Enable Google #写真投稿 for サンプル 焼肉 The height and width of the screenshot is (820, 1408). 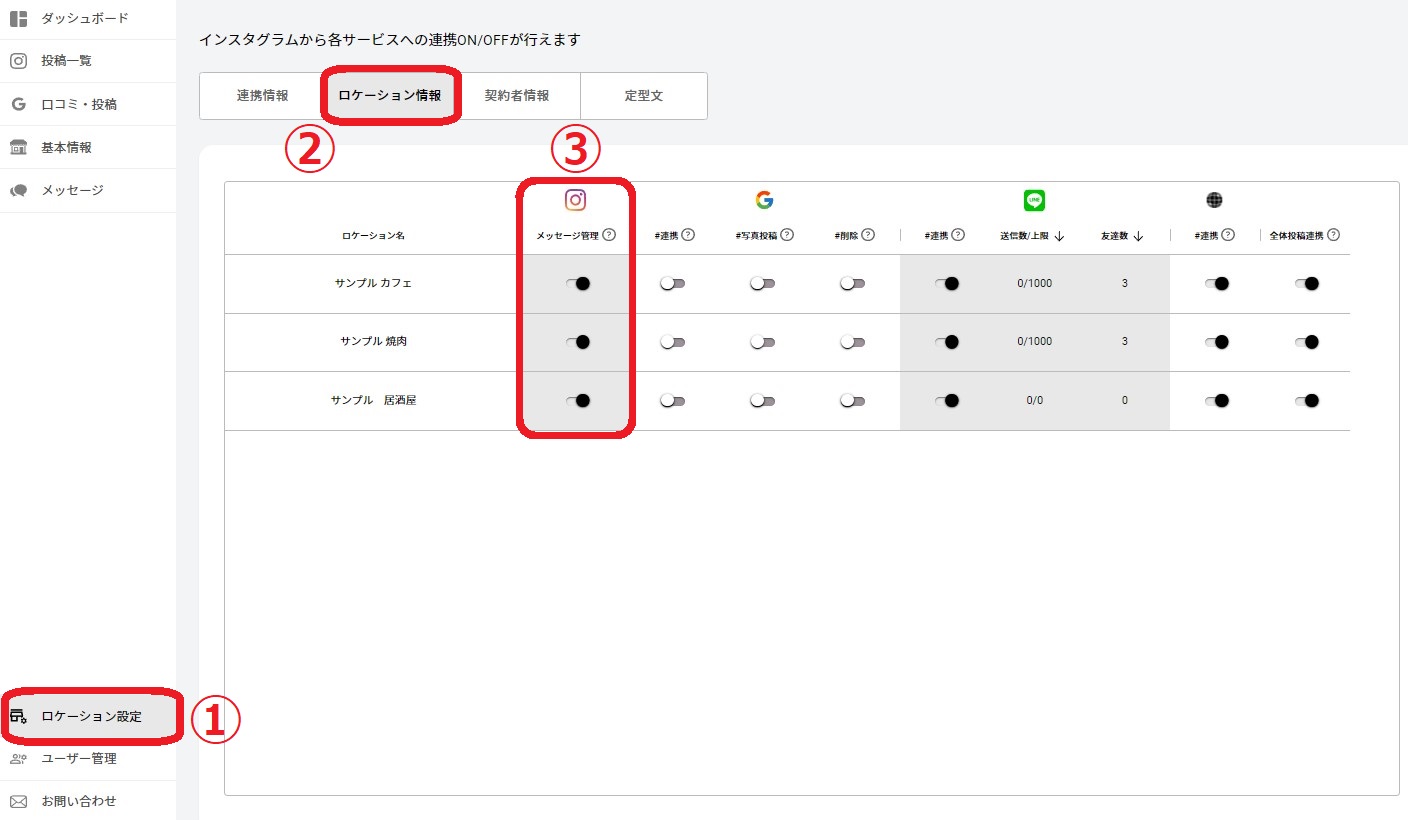(x=762, y=342)
